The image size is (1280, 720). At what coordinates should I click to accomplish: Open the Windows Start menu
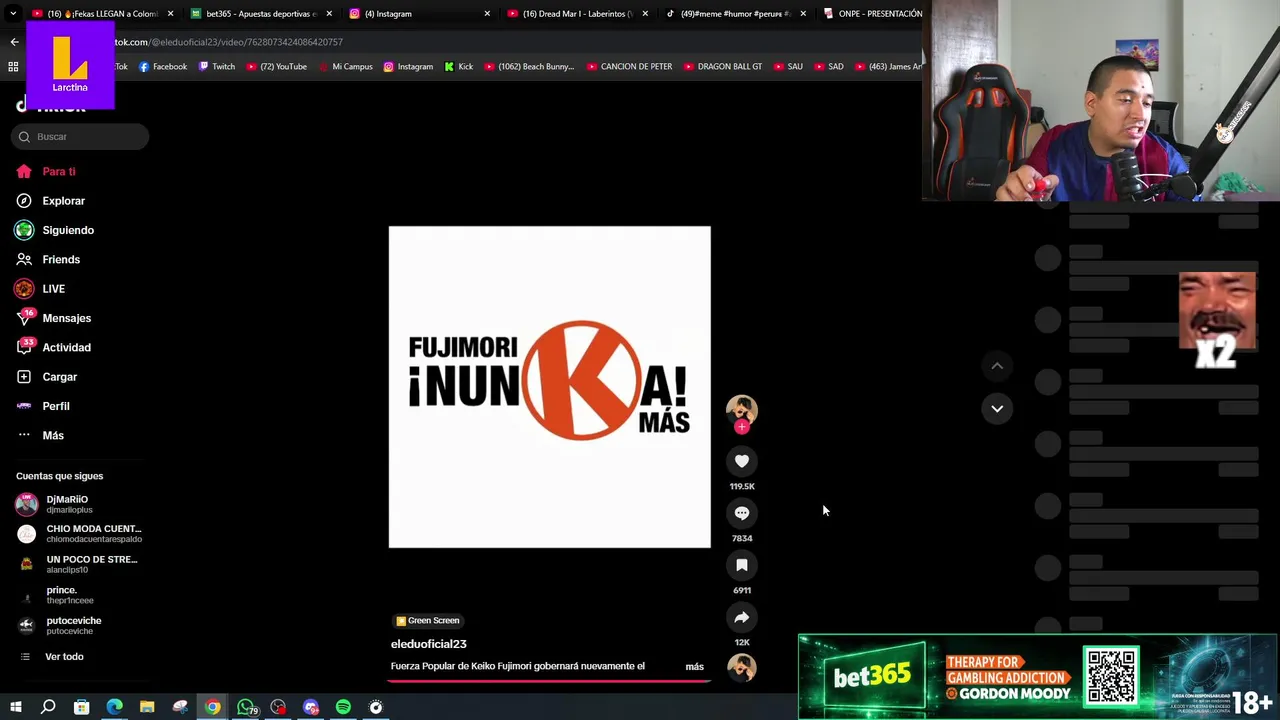pos(15,707)
